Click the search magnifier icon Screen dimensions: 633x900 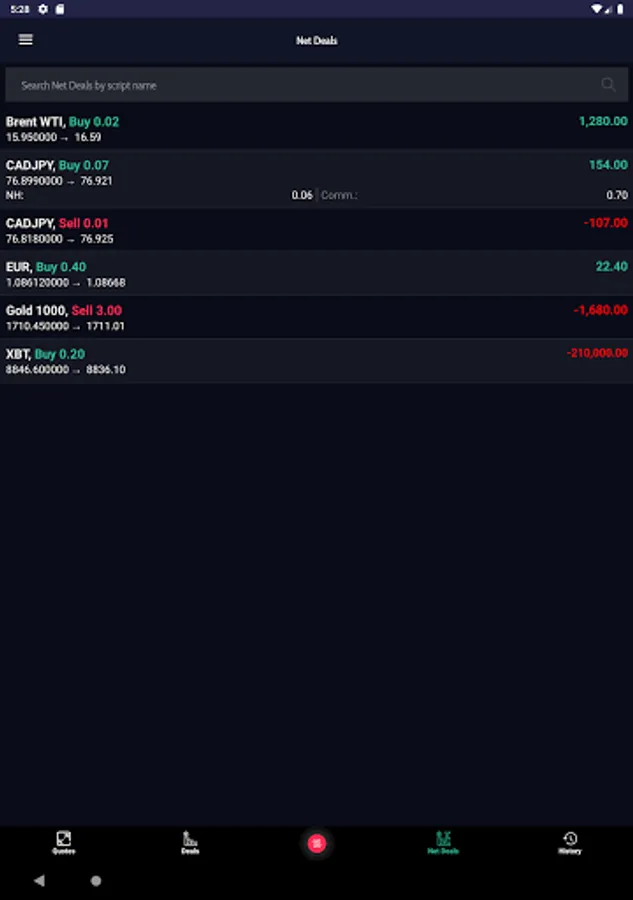[608, 85]
